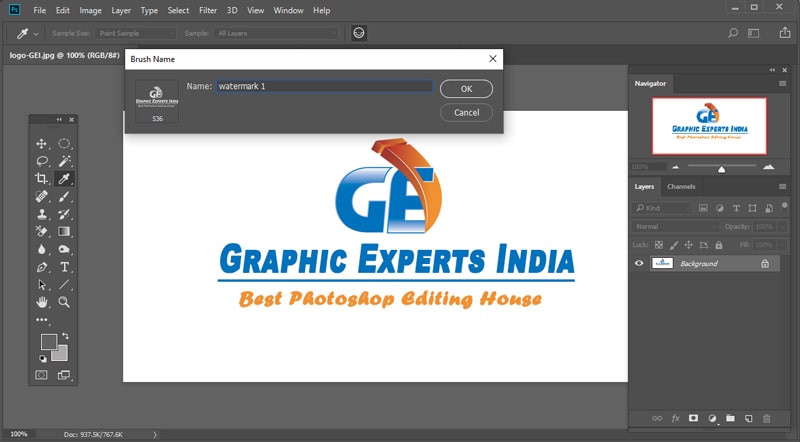Select the Hand tool
The image size is (800, 442).
[41, 302]
